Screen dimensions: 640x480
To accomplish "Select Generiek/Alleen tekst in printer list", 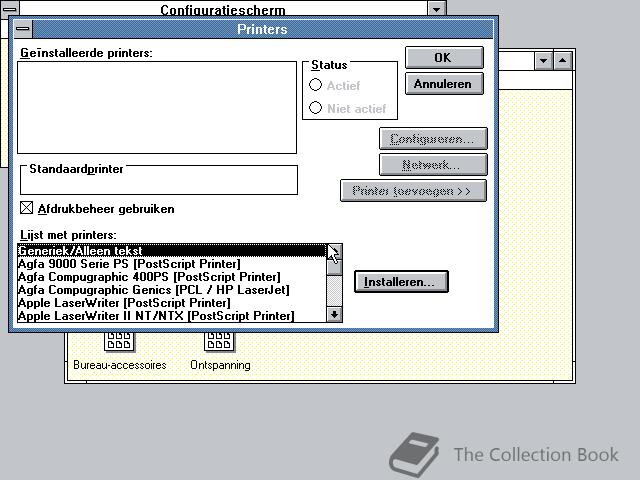I will [x=172, y=251].
